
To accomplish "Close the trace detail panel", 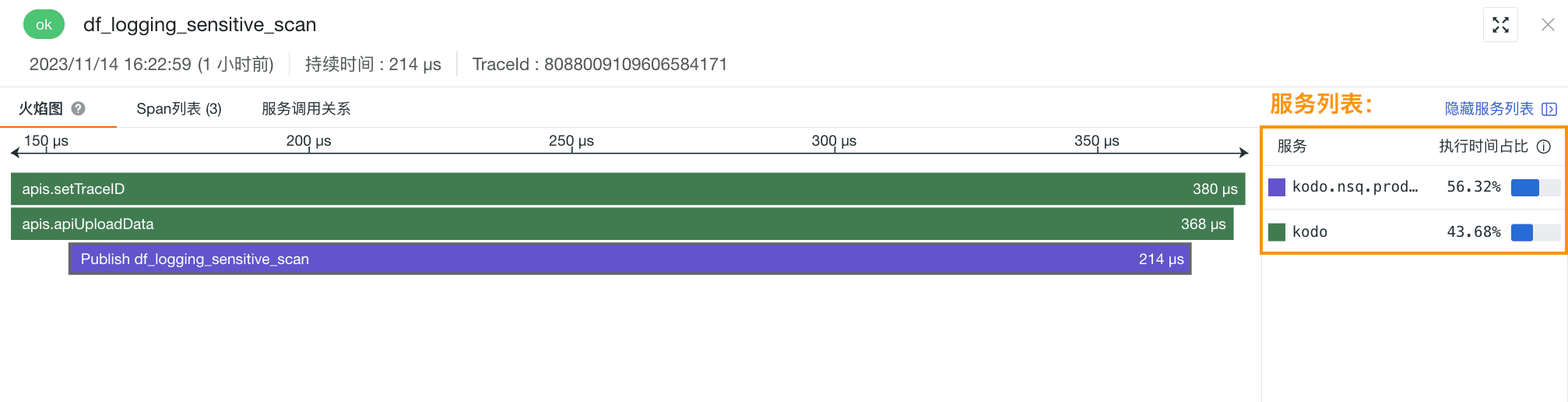I will tap(1548, 25).
